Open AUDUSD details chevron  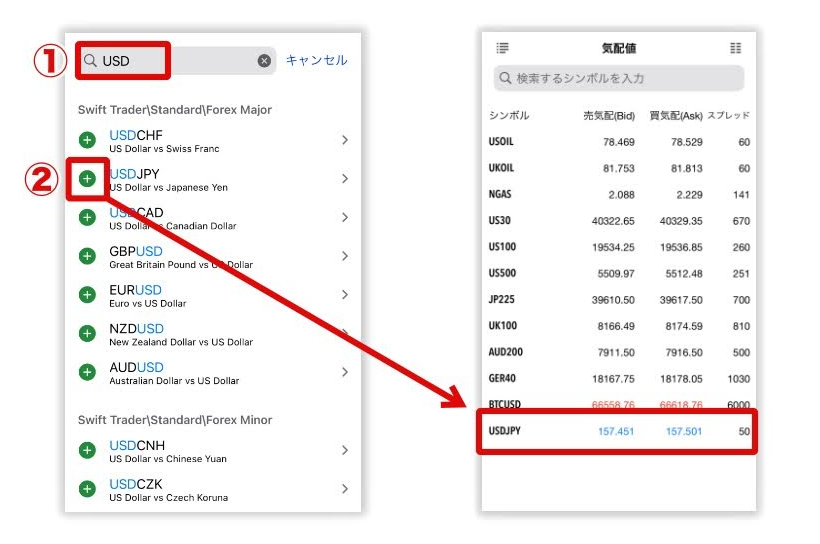point(345,372)
